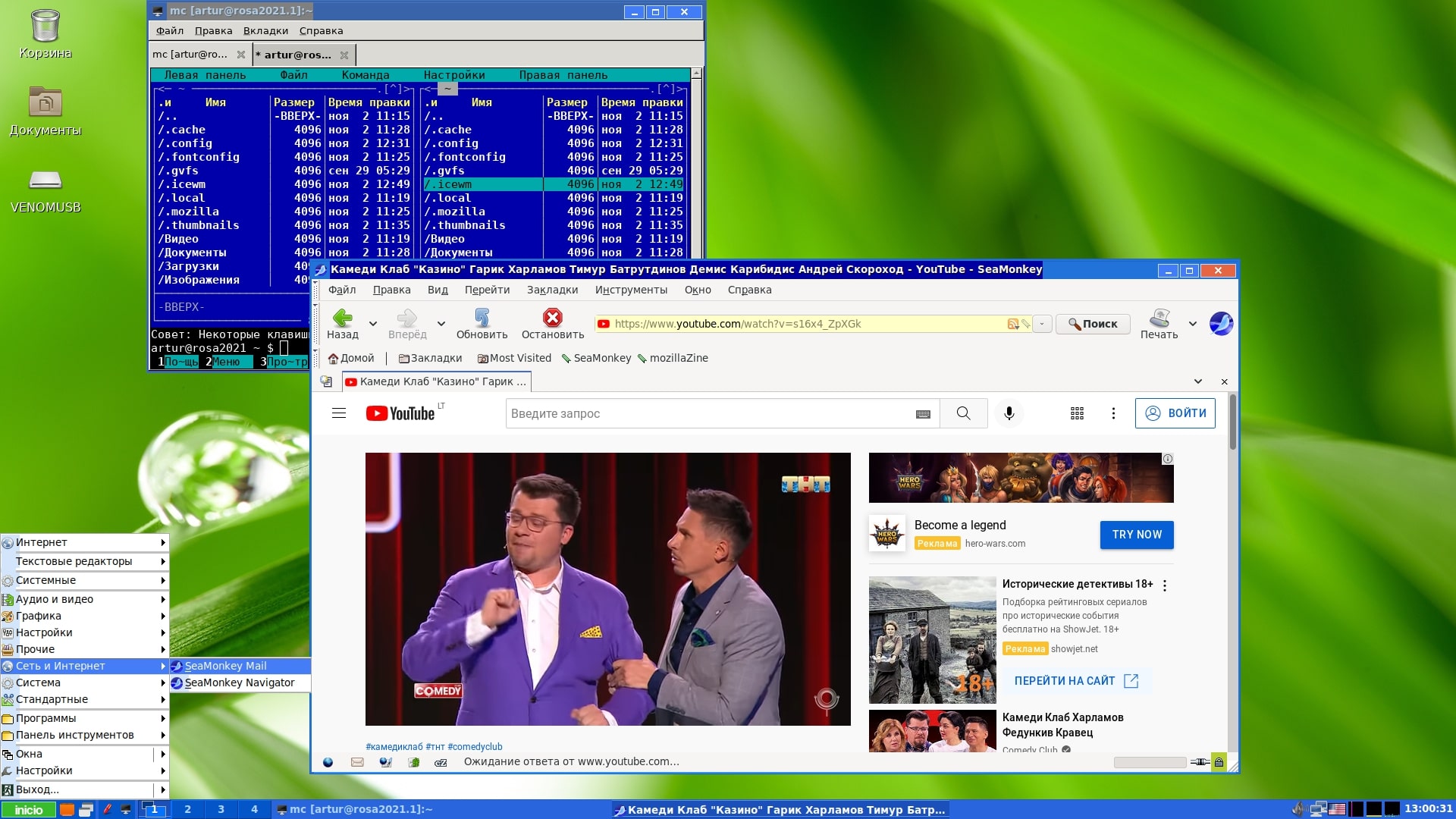
Task: Click the Print icon in SeaMonkey toolbar
Action: pos(1159,318)
